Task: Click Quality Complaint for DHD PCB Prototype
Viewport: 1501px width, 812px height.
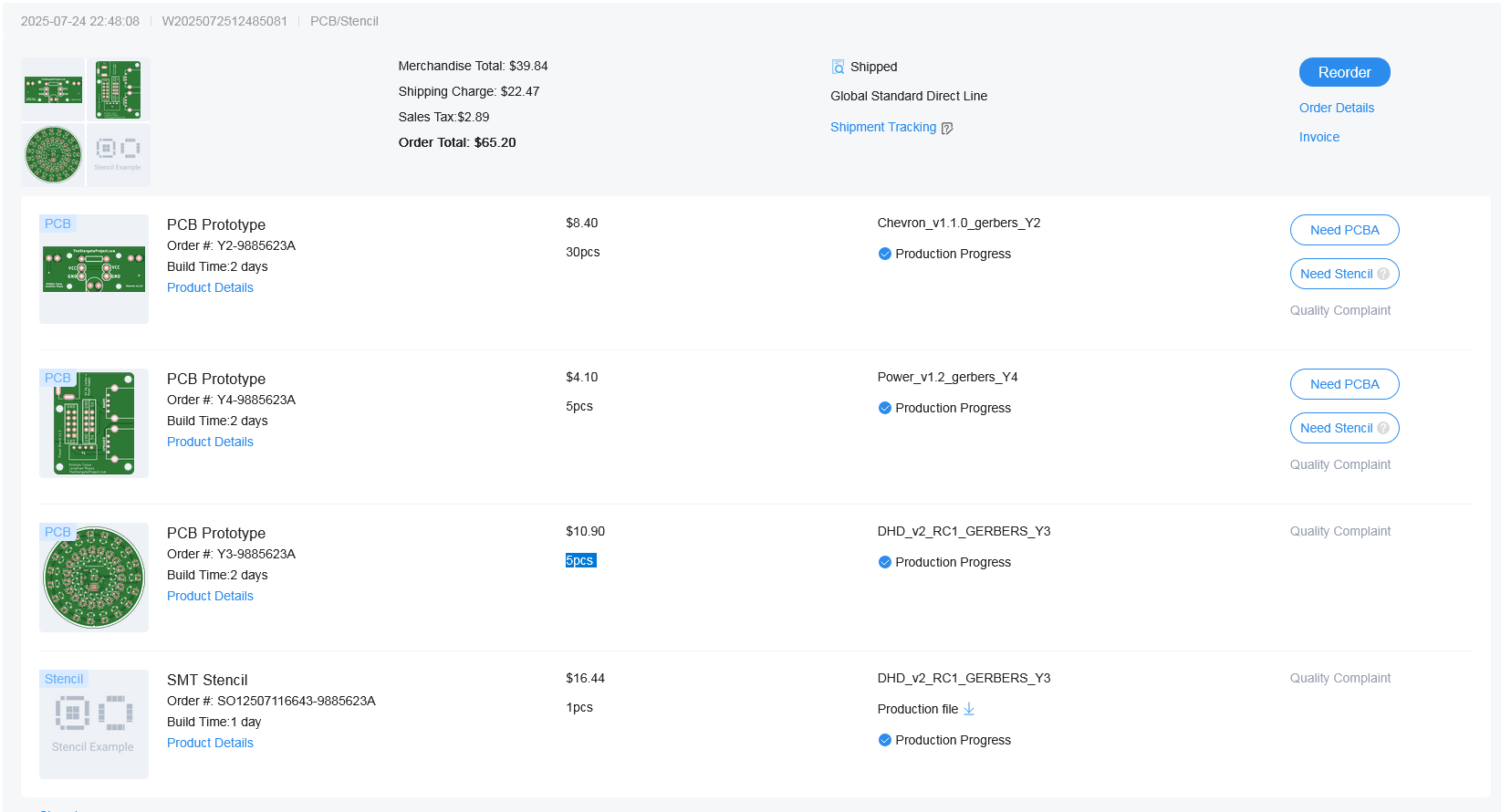Action: point(1339,531)
